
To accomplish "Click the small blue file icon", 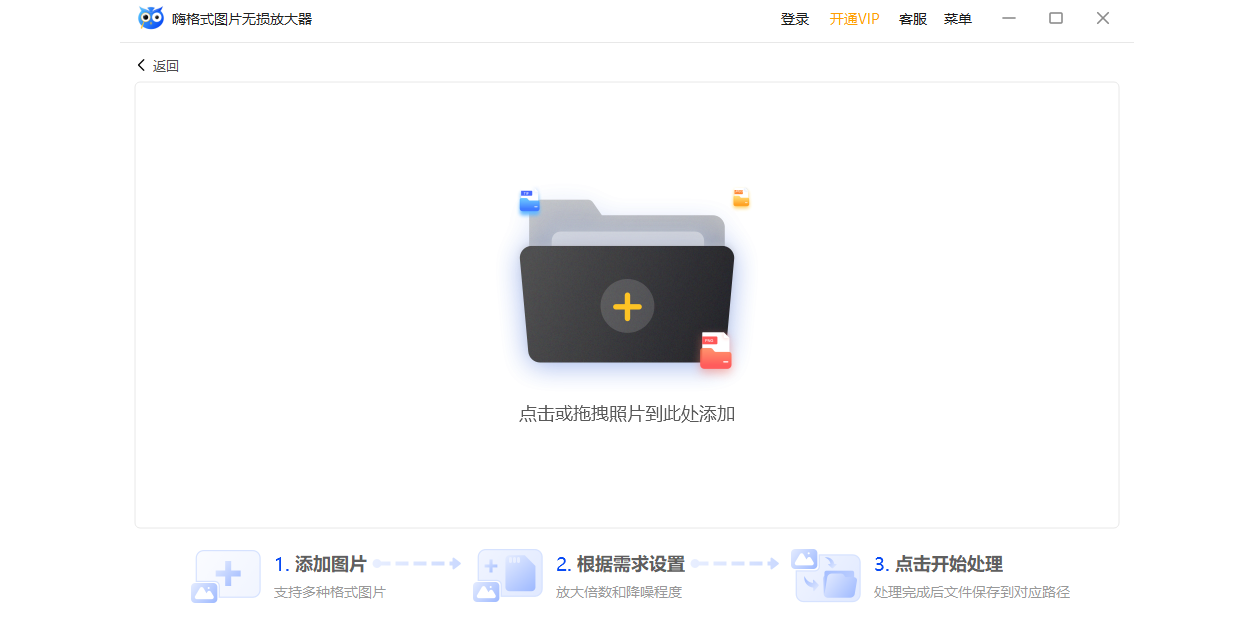I will [529, 201].
